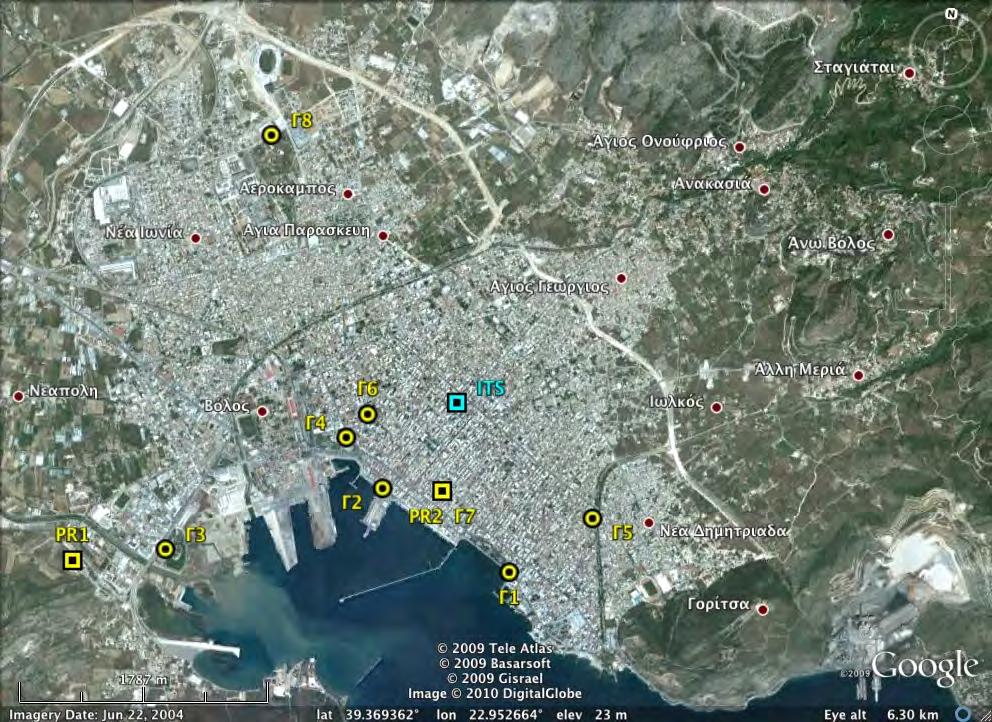Select the PR1 yellow square placemark
This screenshot has height=722, width=992.
coord(73,561)
